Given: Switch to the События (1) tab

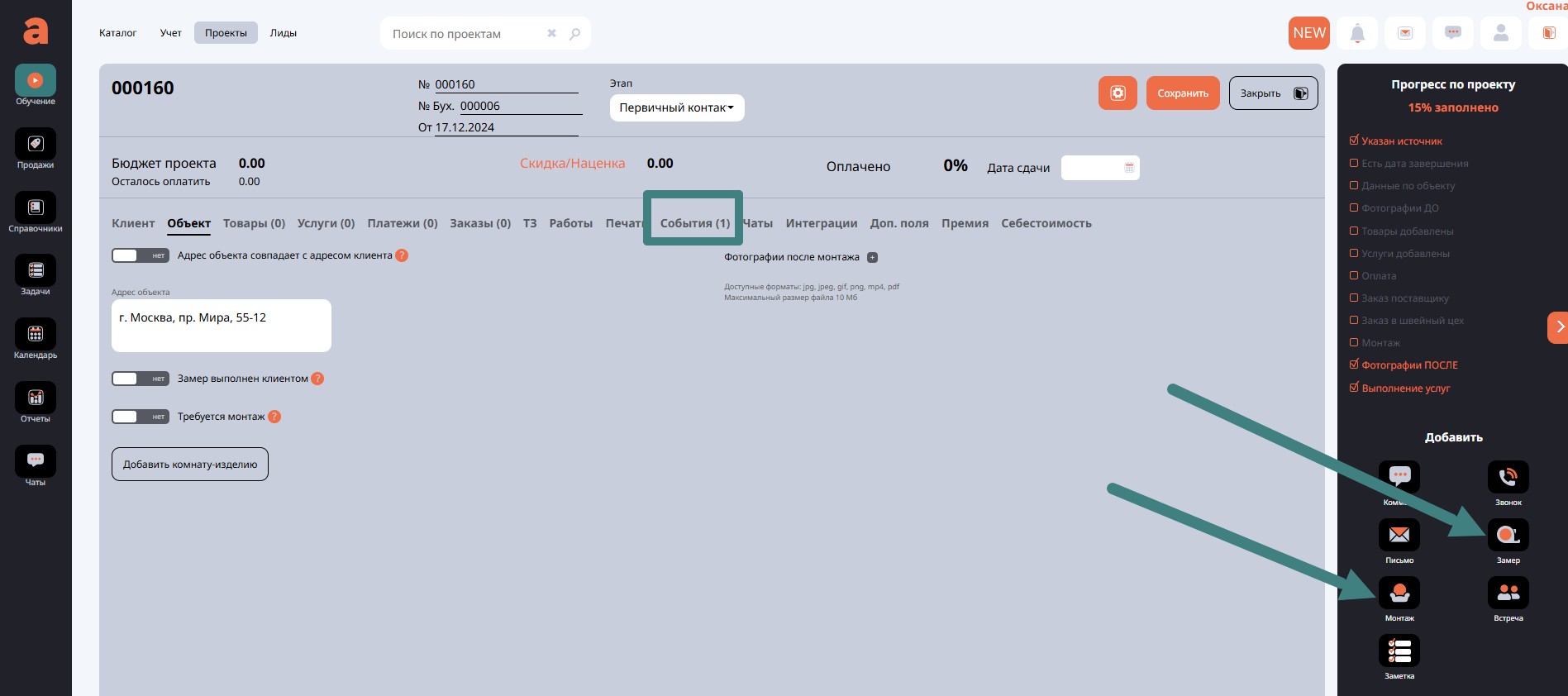Looking at the screenshot, I should pyautogui.click(x=694, y=223).
